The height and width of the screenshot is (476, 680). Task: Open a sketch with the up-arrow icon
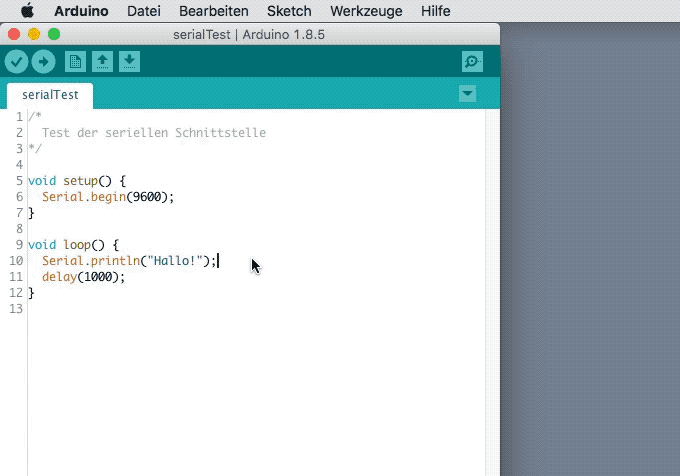102,62
